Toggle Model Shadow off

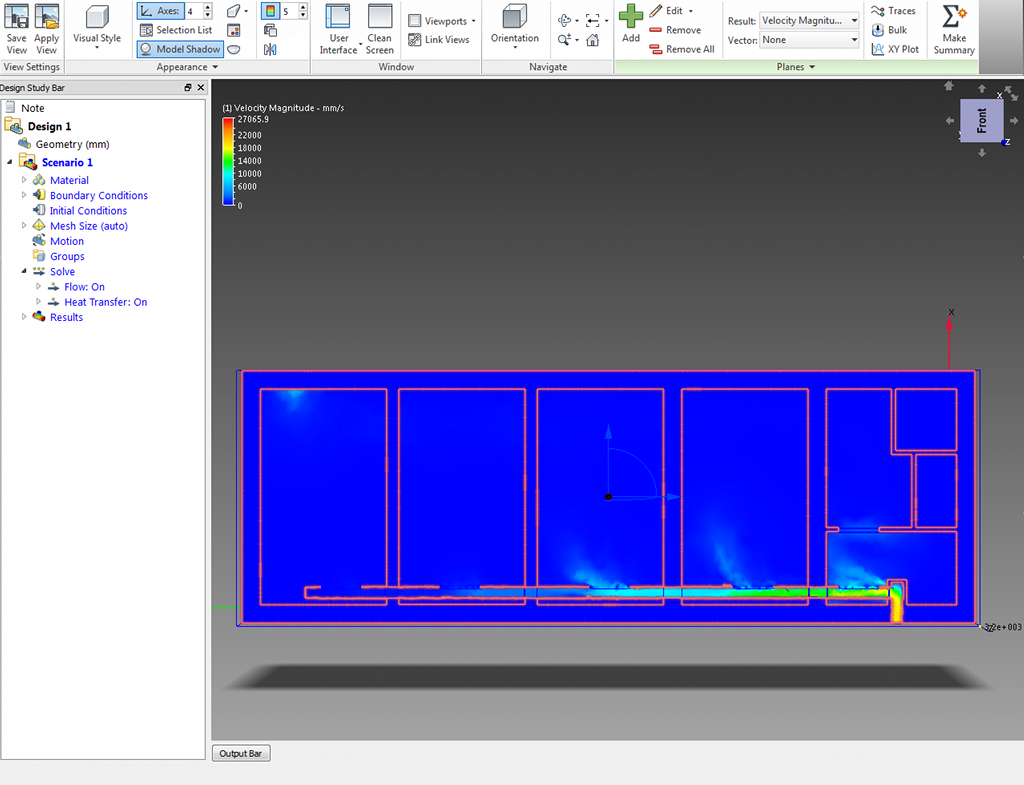pyautogui.click(x=180, y=49)
